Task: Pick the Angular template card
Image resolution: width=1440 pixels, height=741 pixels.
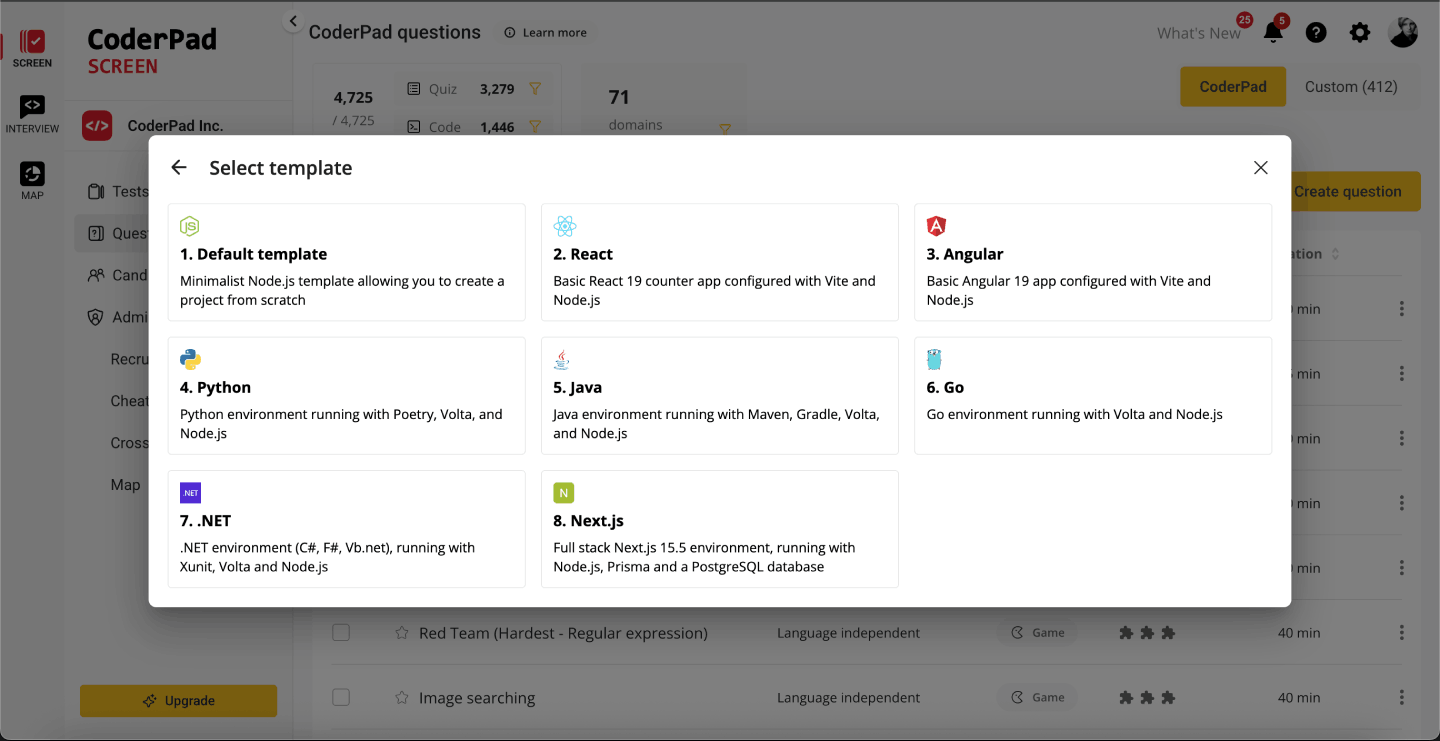Action: (x=1092, y=262)
